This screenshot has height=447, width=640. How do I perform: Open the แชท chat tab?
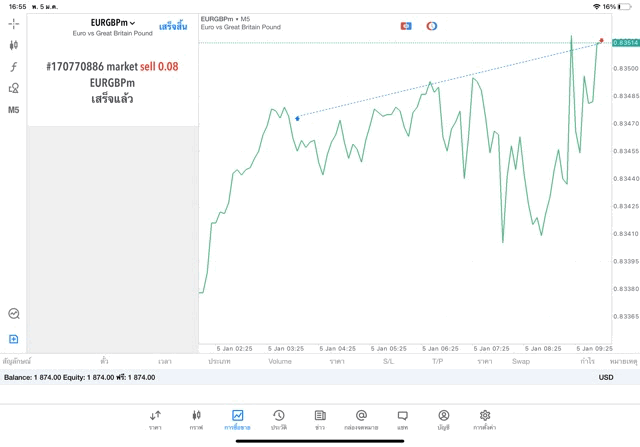pos(402,420)
